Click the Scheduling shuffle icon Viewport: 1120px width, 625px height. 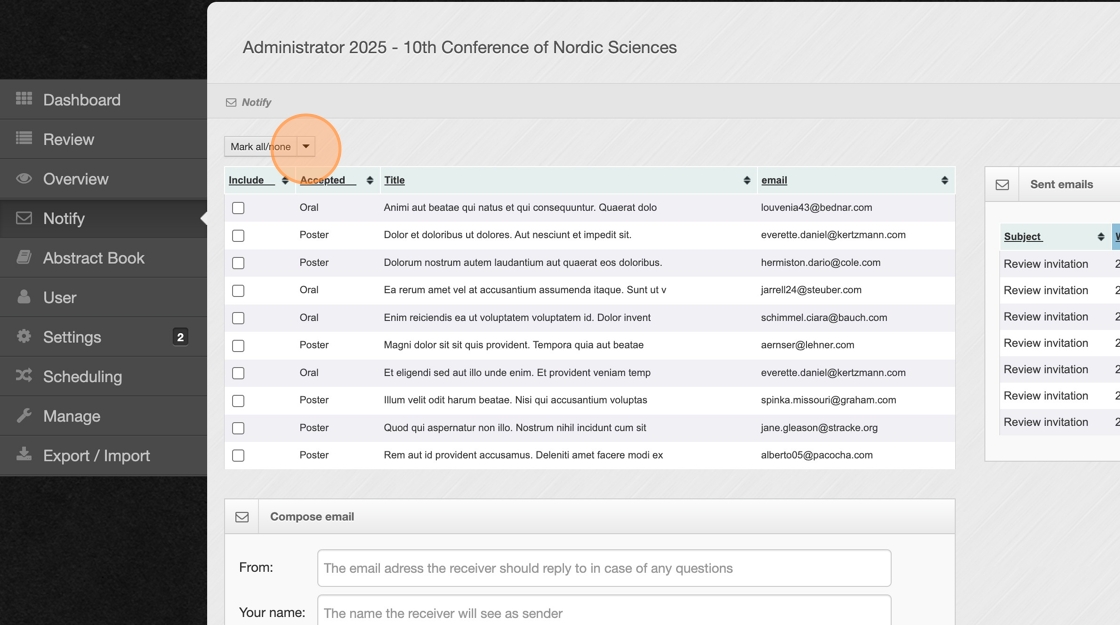[24, 376]
